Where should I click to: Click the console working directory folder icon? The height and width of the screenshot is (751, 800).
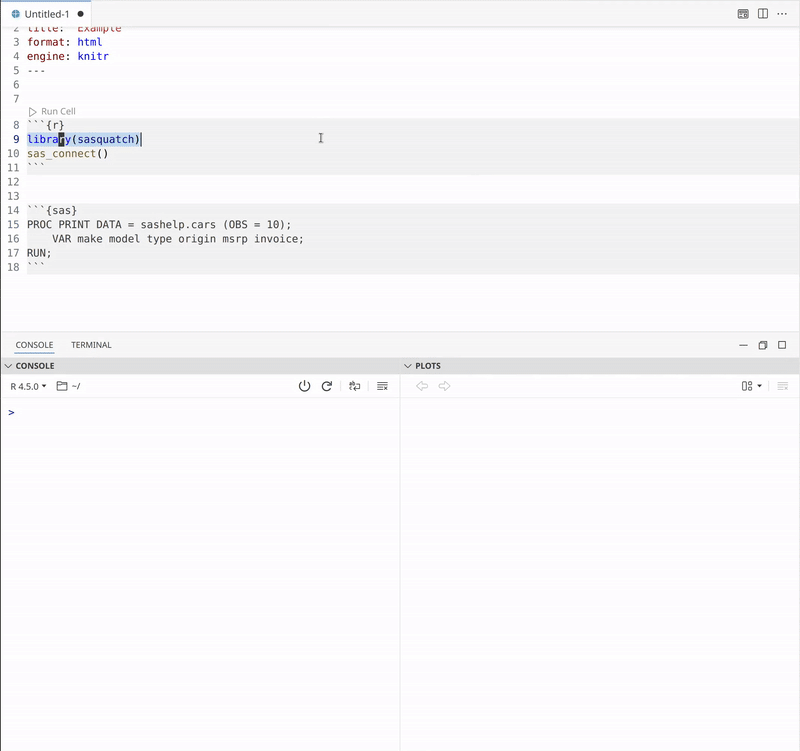(x=62, y=386)
